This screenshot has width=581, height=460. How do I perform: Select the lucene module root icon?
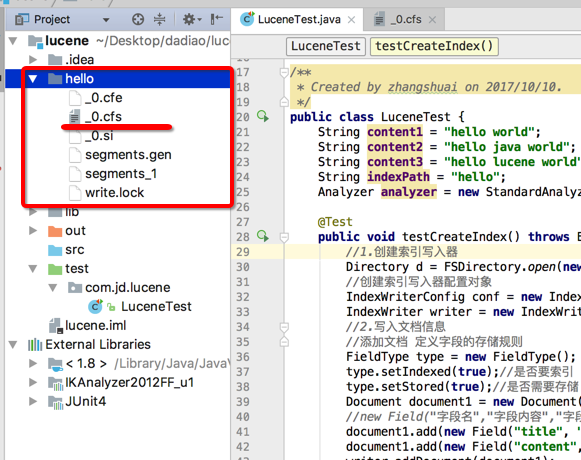pos(36,41)
